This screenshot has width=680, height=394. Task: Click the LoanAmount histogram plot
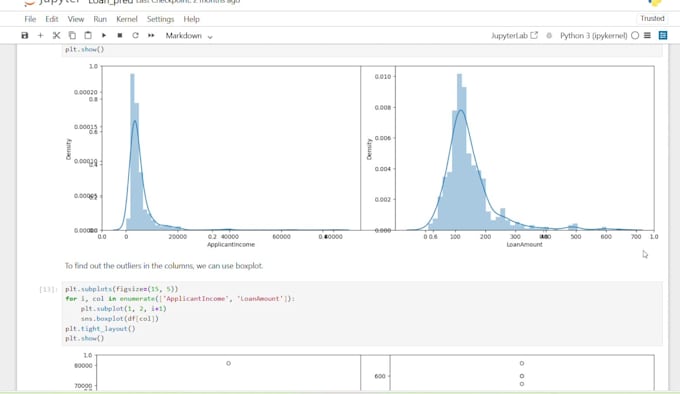tap(524, 148)
